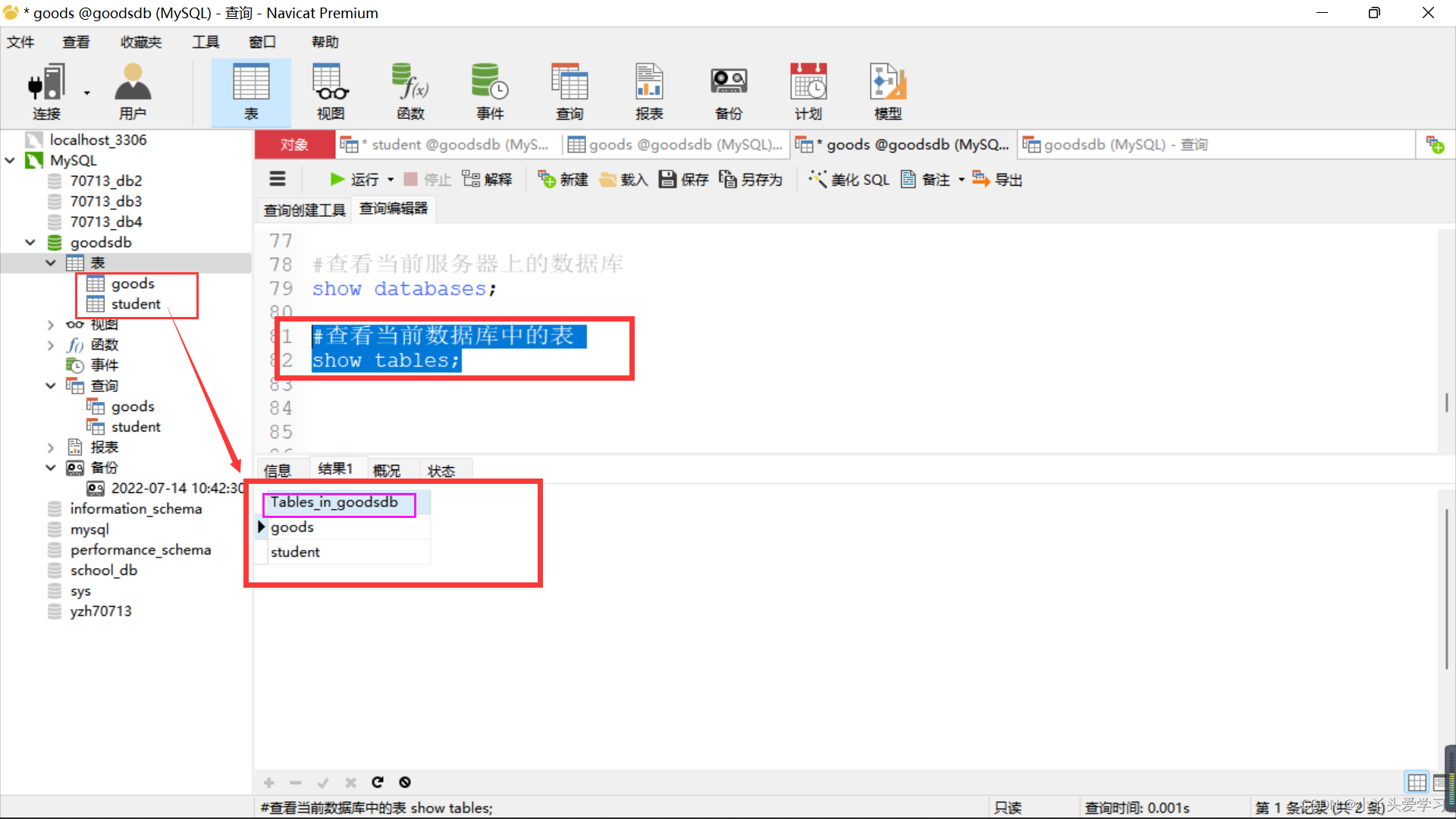Select the goods table in tree

pos(132,284)
